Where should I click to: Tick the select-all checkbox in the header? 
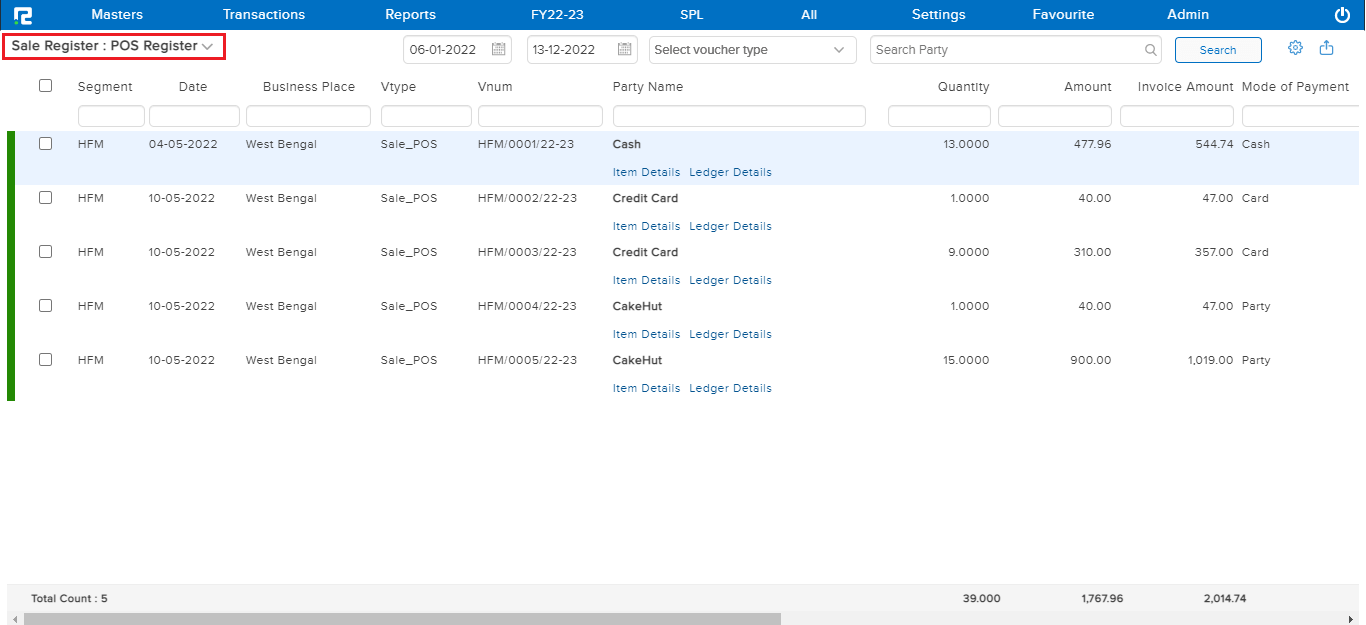(x=45, y=86)
